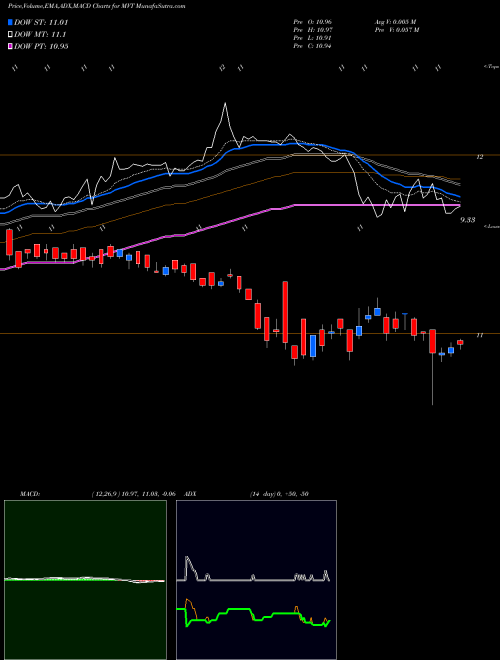Click the tall blue candlestick near 11
Screen dimensions: 500x660
313,346
